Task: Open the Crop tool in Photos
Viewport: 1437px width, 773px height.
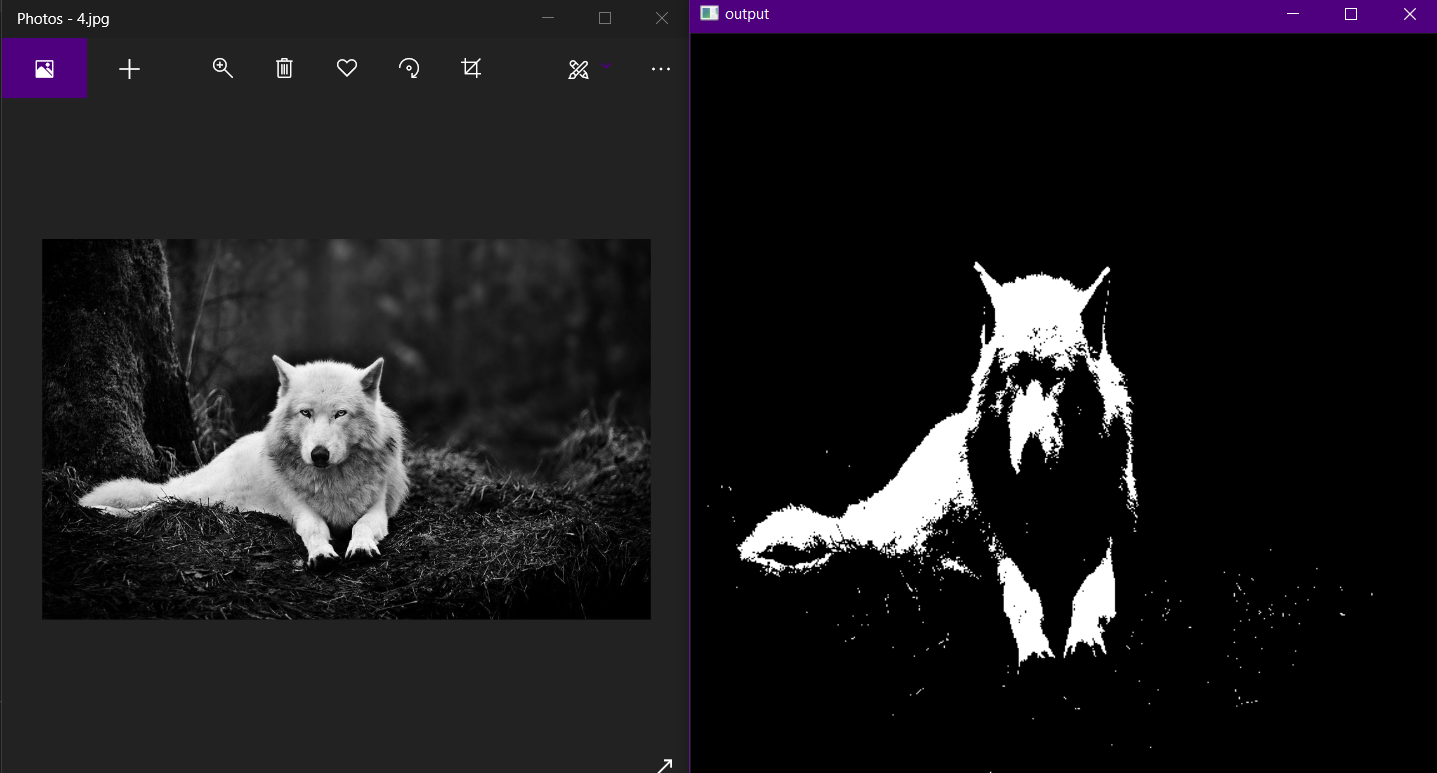Action: (471, 68)
